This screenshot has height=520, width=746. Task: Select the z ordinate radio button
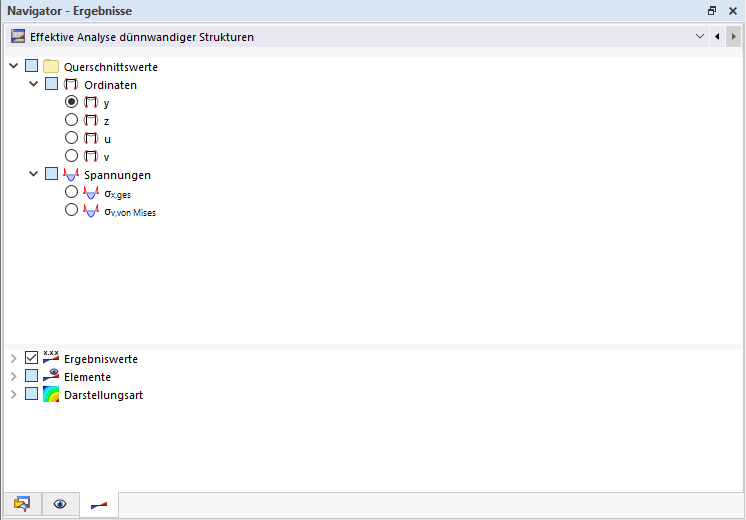[x=71, y=119]
